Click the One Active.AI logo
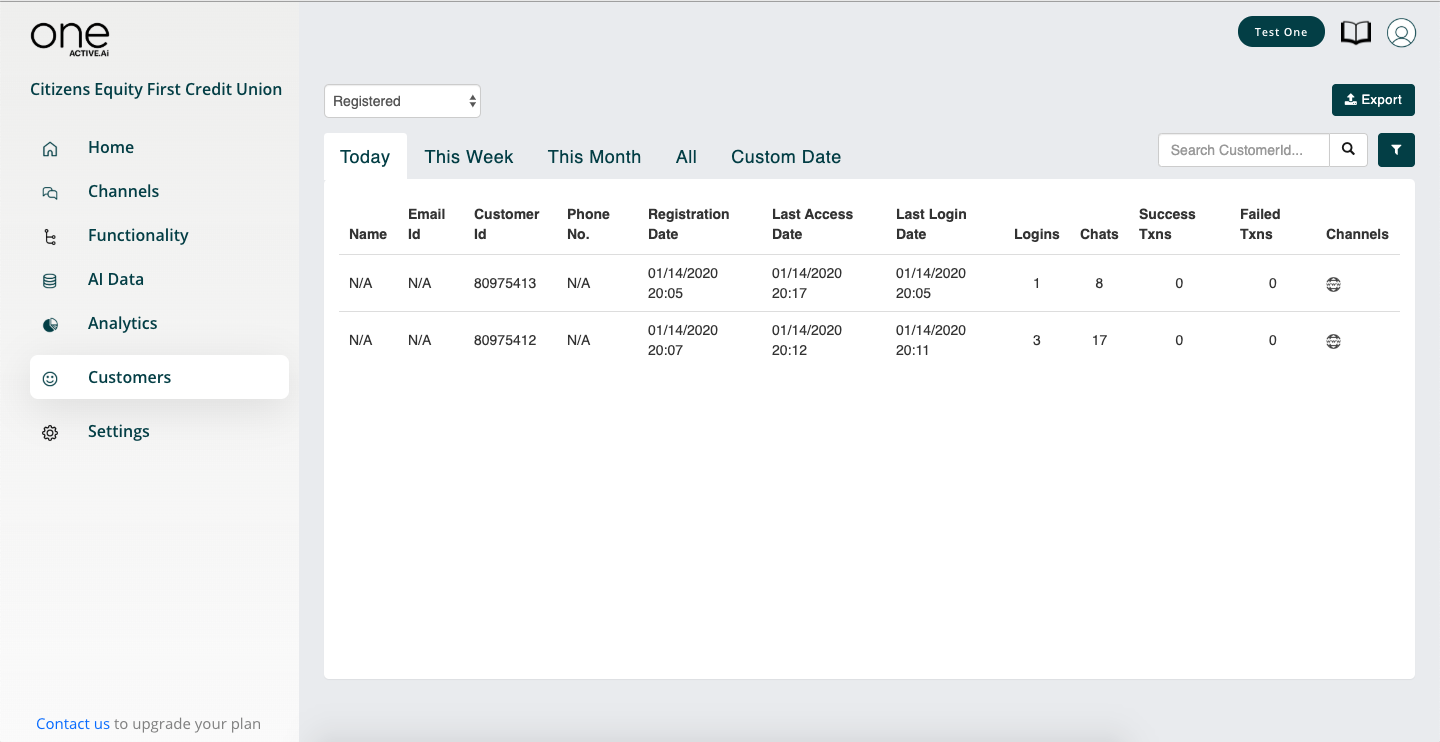The width and height of the screenshot is (1440, 742). tap(70, 38)
